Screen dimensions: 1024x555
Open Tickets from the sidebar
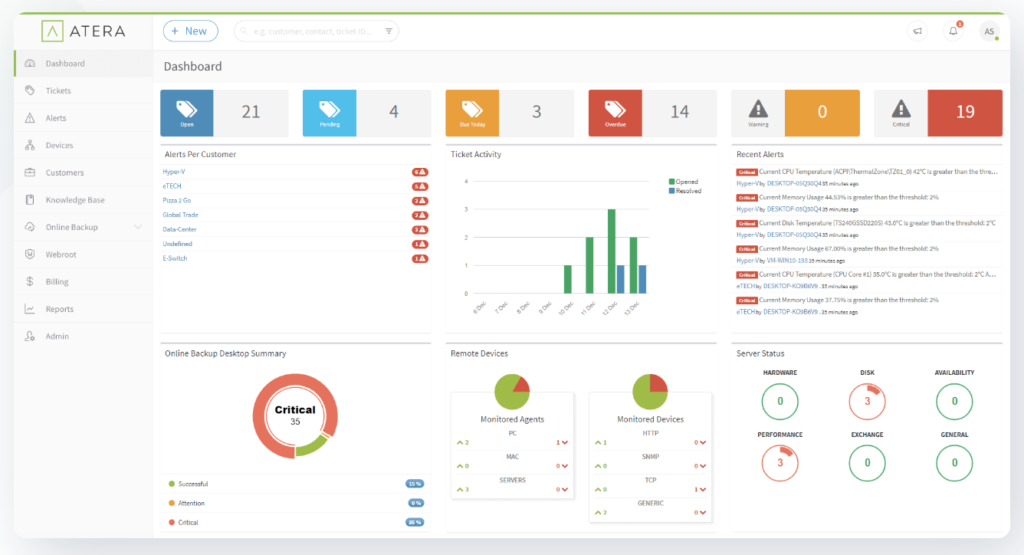58,91
